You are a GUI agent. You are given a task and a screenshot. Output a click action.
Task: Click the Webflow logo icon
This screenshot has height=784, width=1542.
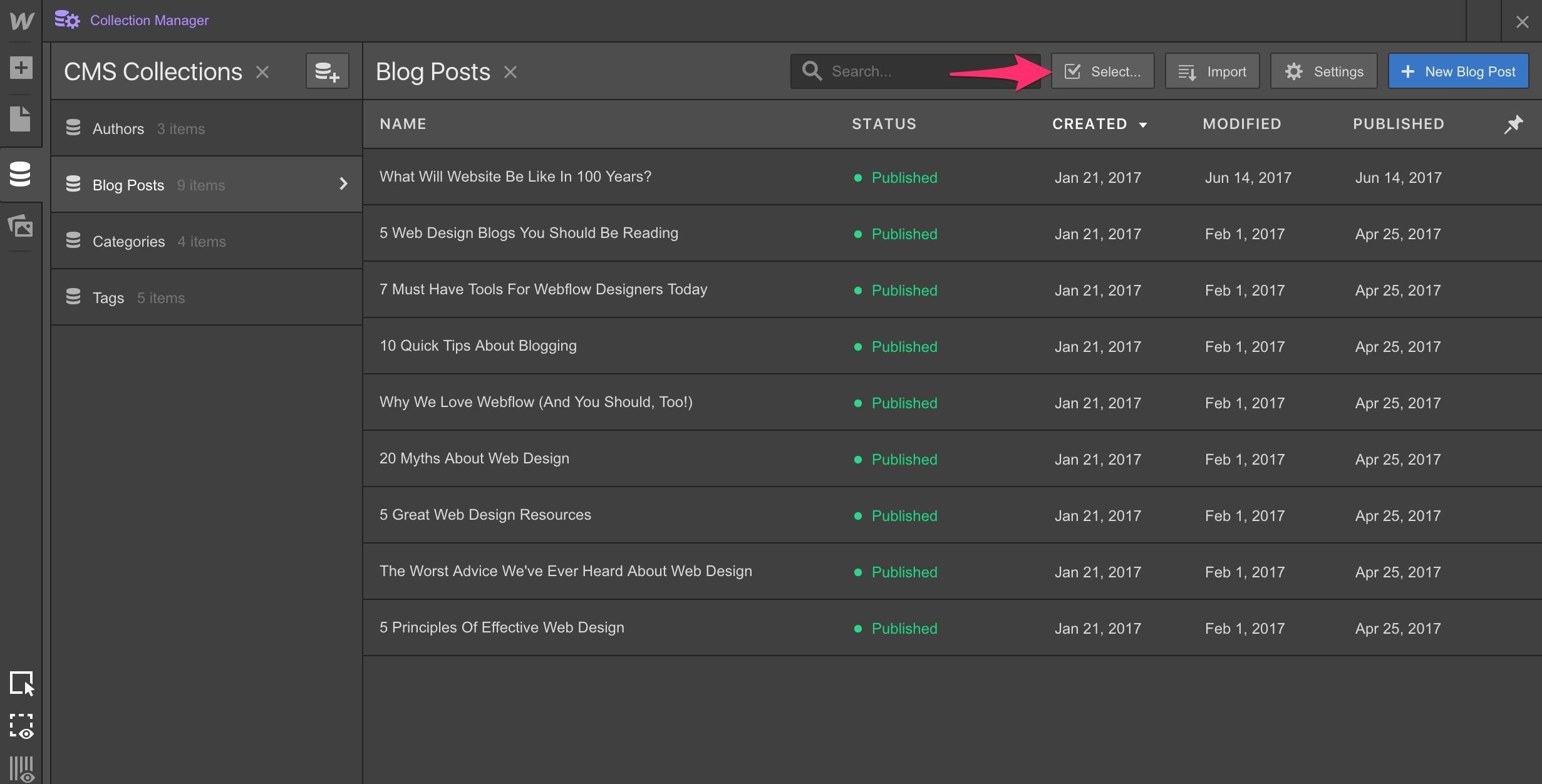pos(21,21)
